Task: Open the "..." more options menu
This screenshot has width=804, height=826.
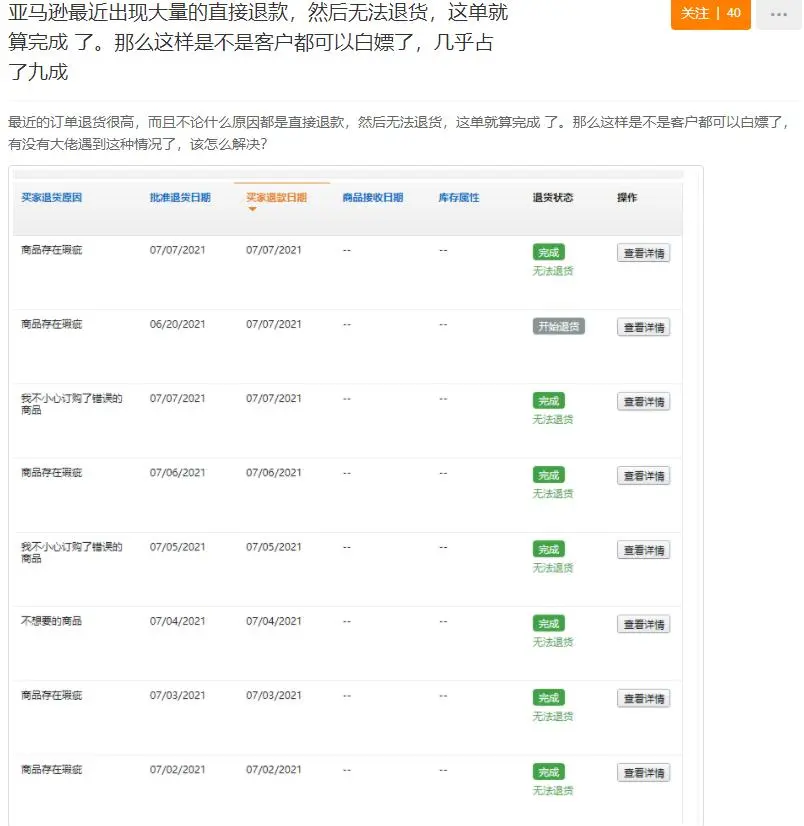Action: click(x=781, y=15)
